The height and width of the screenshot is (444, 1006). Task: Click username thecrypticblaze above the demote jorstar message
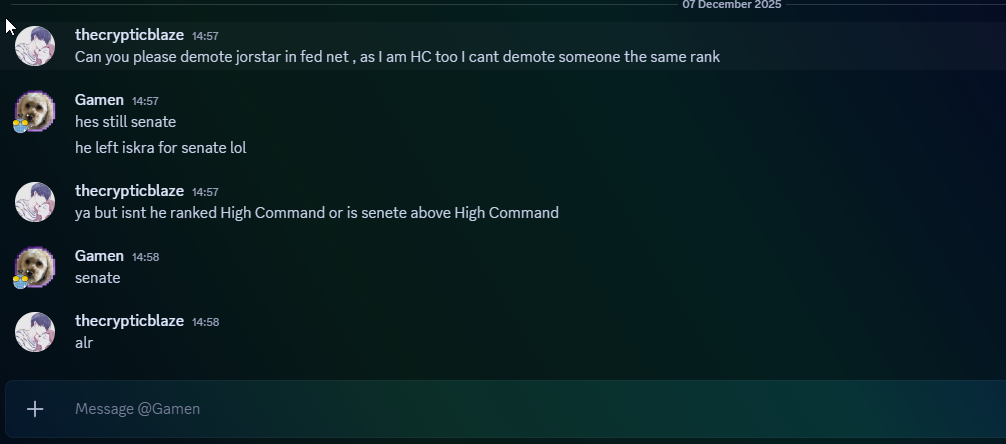pyautogui.click(x=129, y=34)
